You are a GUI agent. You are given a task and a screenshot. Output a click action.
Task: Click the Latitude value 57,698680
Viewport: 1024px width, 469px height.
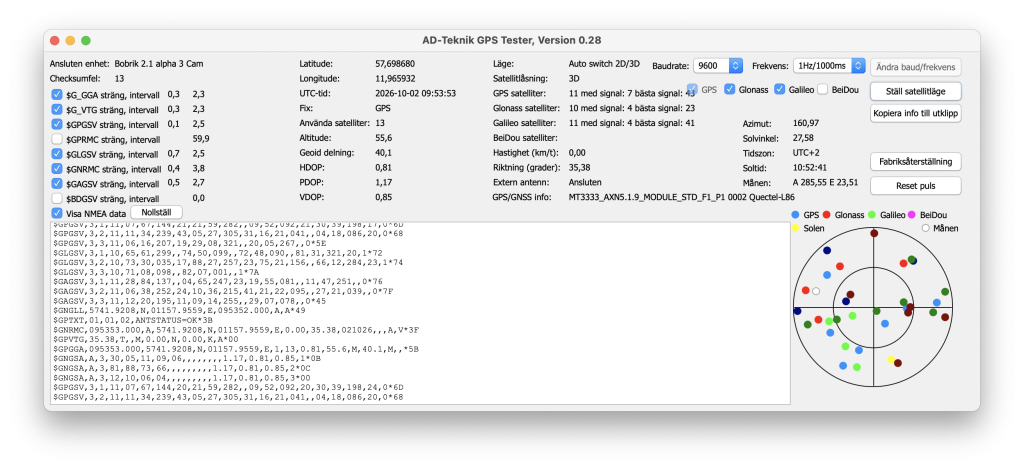coord(395,64)
